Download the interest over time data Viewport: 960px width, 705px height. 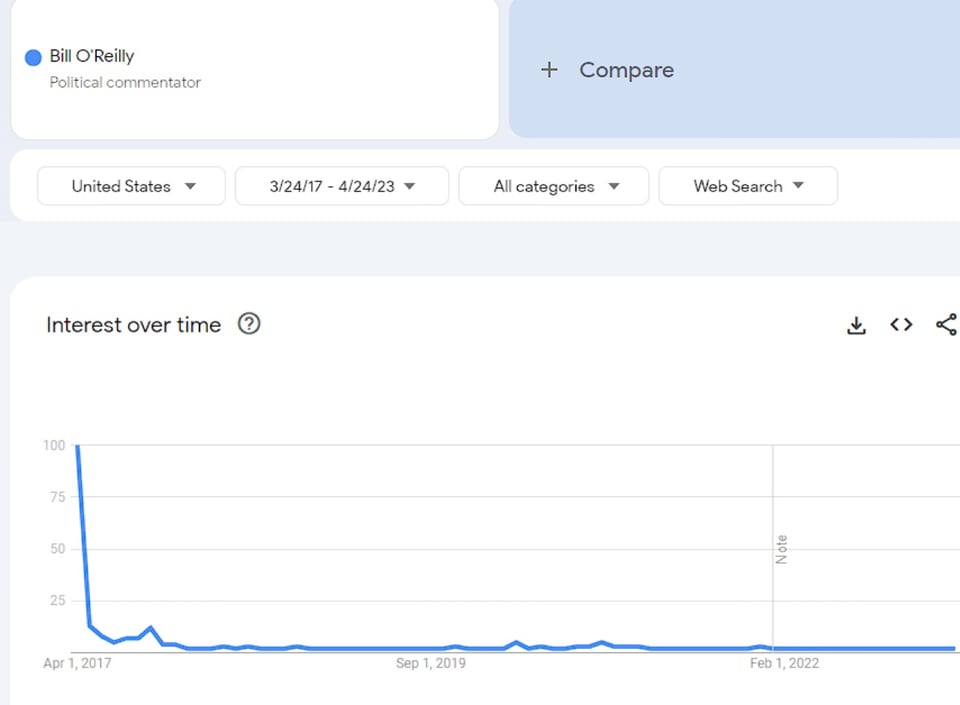pyautogui.click(x=856, y=325)
